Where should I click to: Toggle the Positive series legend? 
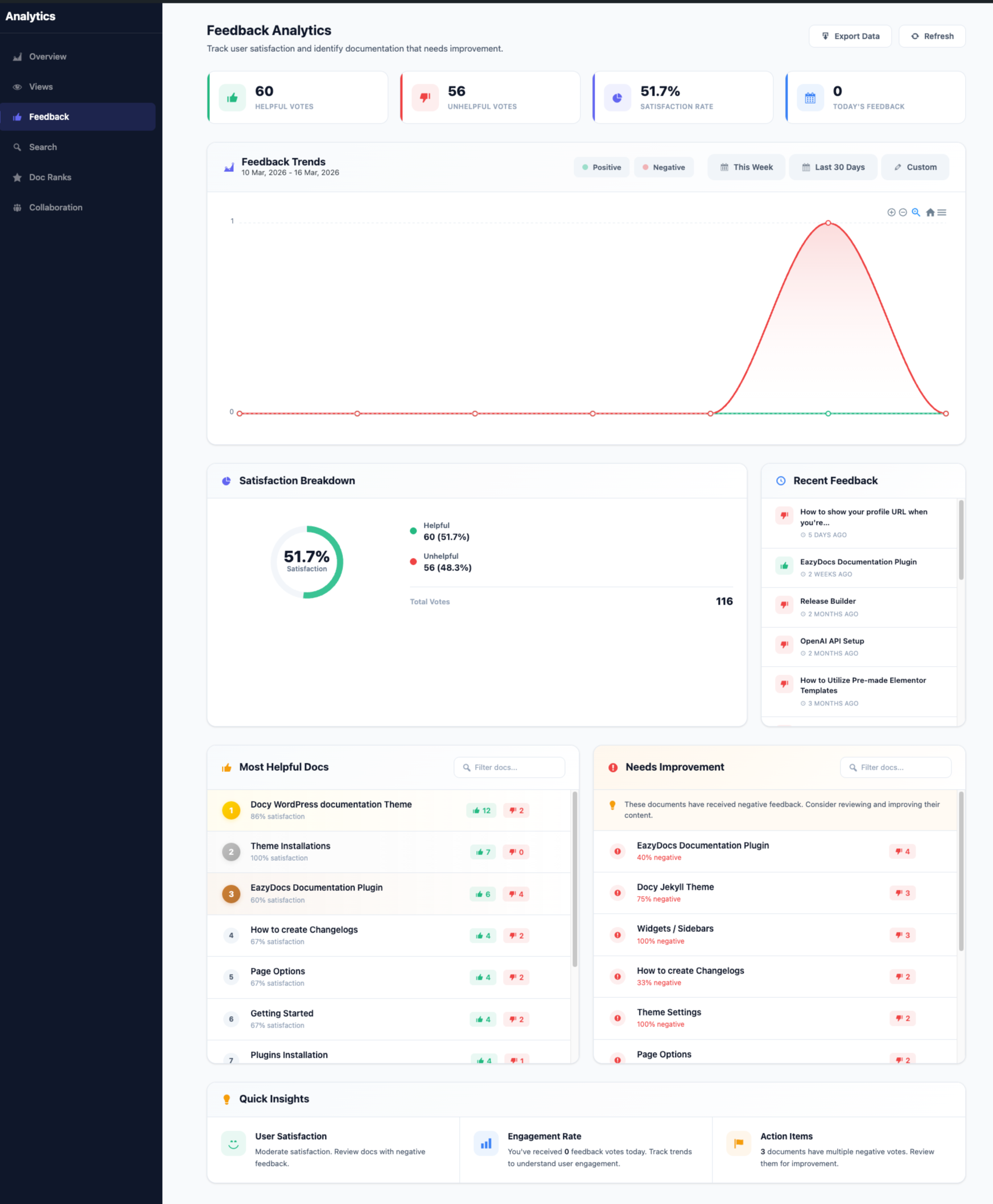601,167
